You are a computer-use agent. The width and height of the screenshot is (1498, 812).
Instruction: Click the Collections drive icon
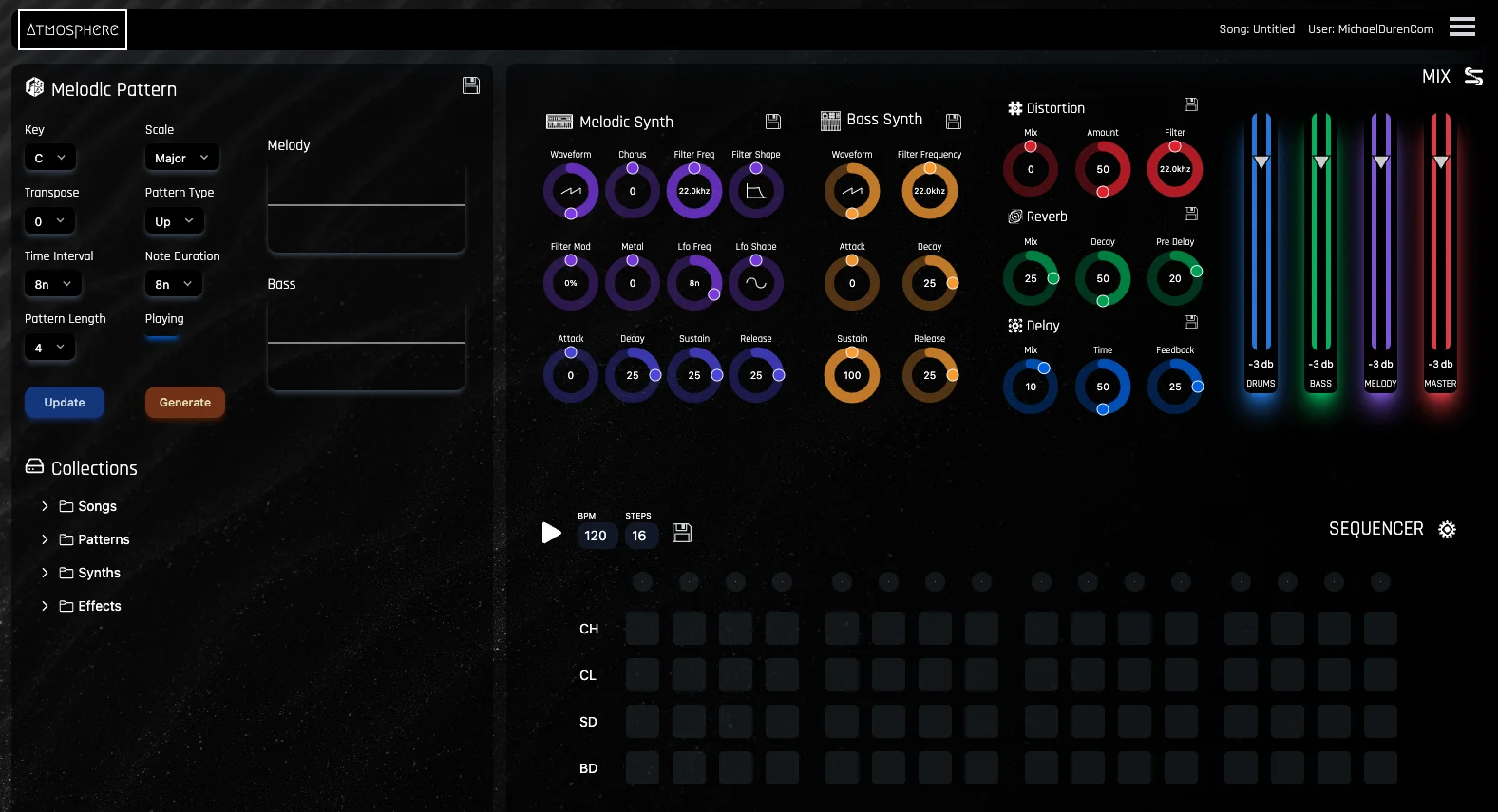[x=34, y=466]
